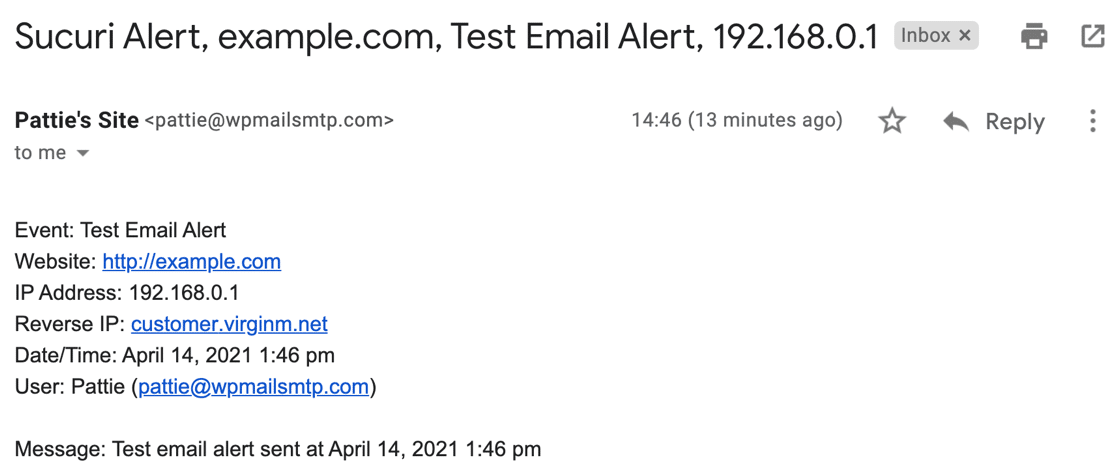This screenshot has width=1116, height=472.
Task: Click the Date/Time April 14, 2021 line
Action: 174,356
